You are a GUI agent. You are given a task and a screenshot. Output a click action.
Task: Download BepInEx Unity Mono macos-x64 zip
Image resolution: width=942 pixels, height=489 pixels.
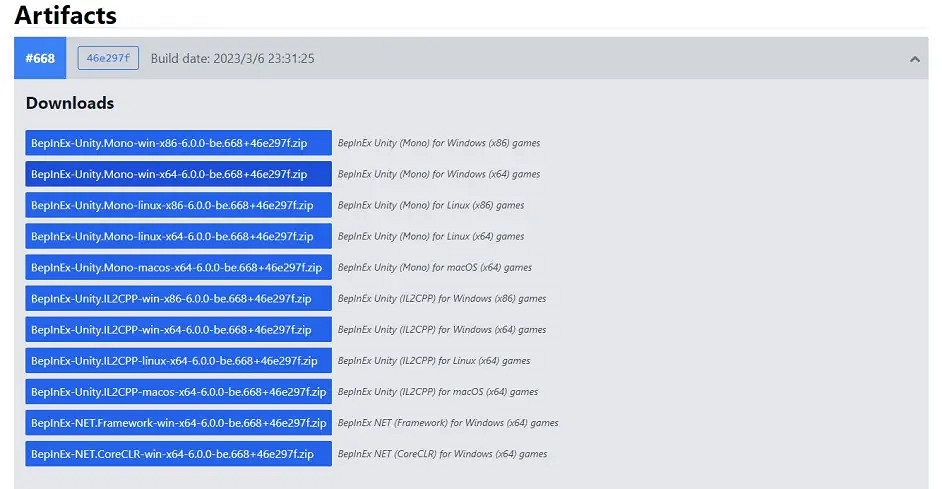tap(178, 267)
